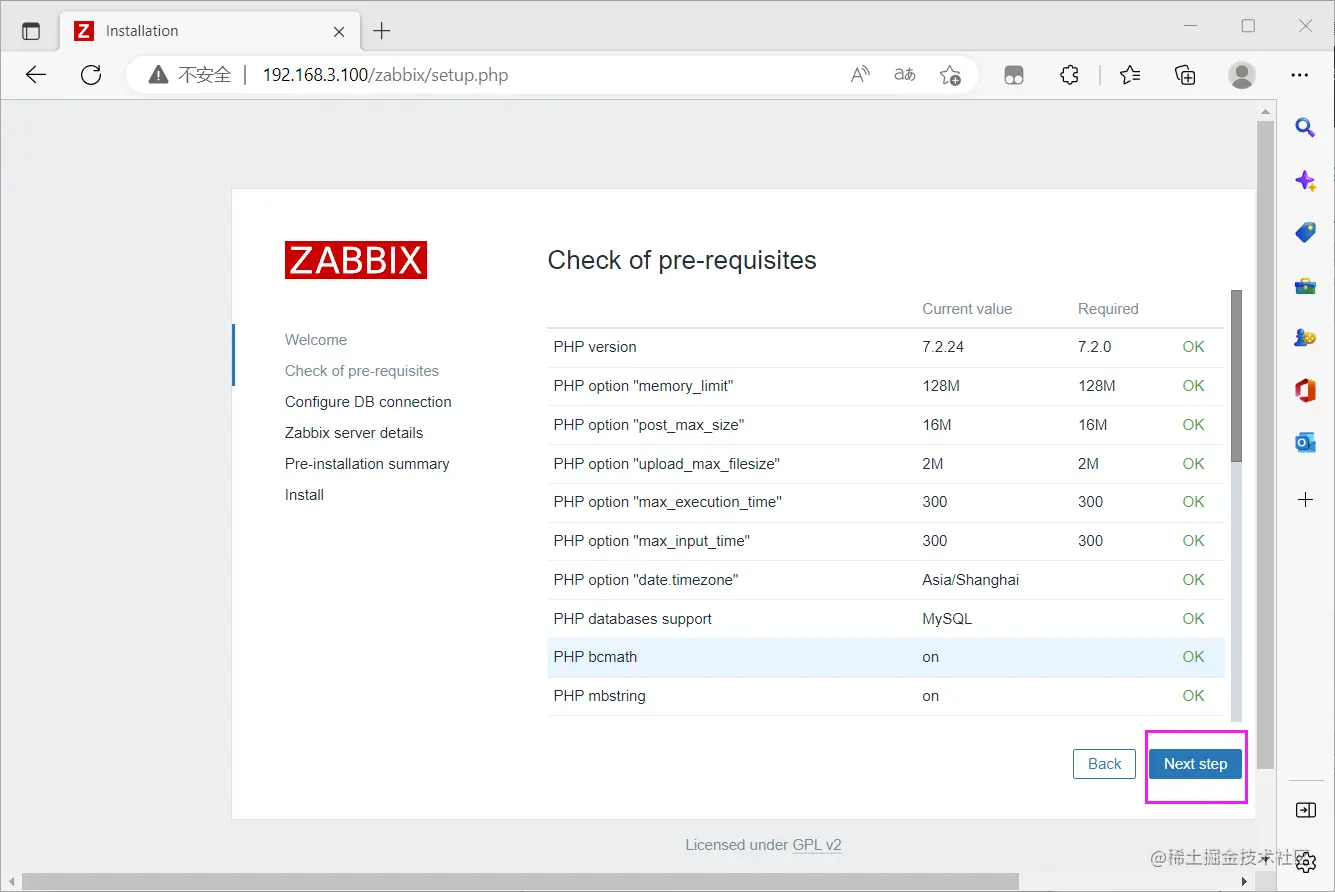Click the page scroll up arrow

pyautogui.click(x=1265, y=110)
